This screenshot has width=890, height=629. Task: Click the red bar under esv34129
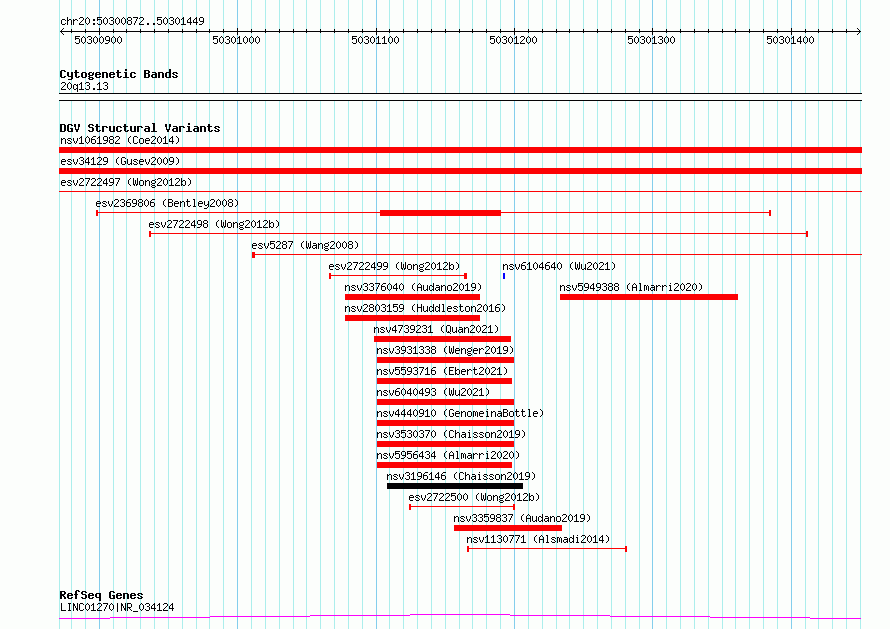point(460,171)
